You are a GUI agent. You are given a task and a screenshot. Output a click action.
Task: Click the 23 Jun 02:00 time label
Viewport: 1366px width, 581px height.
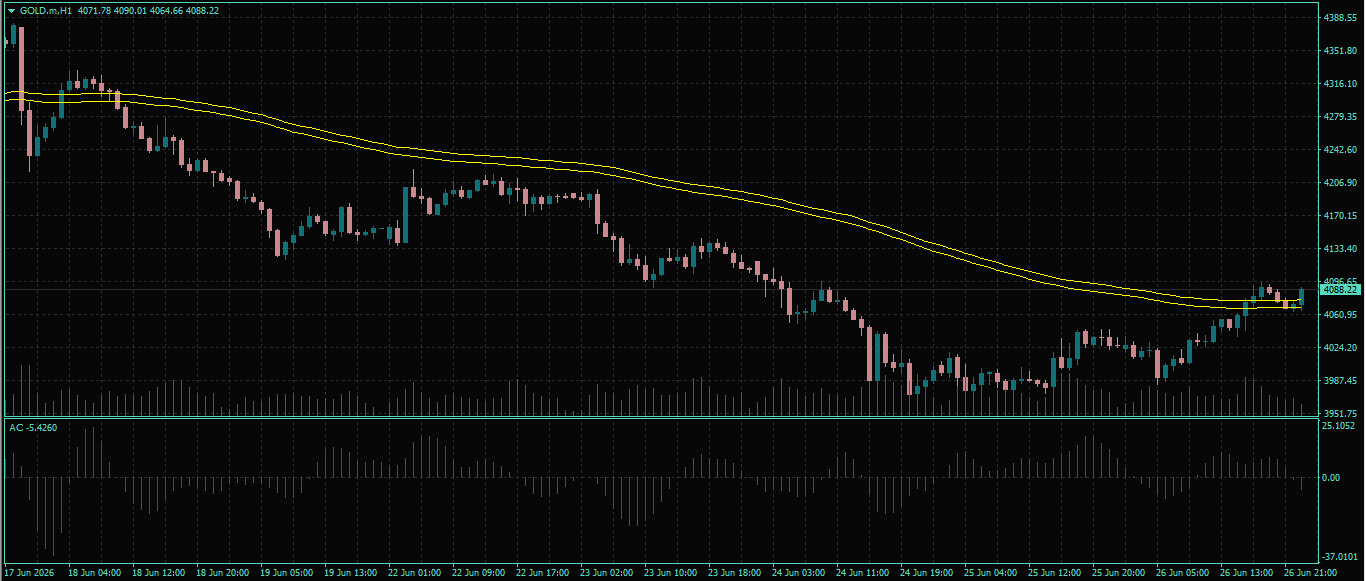(x=606, y=573)
